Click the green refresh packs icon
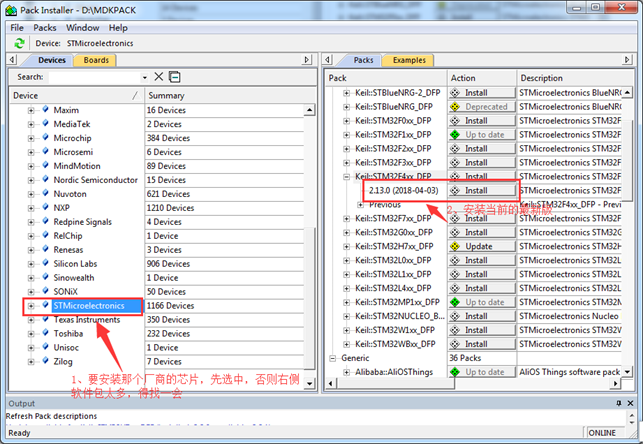 click(18, 43)
